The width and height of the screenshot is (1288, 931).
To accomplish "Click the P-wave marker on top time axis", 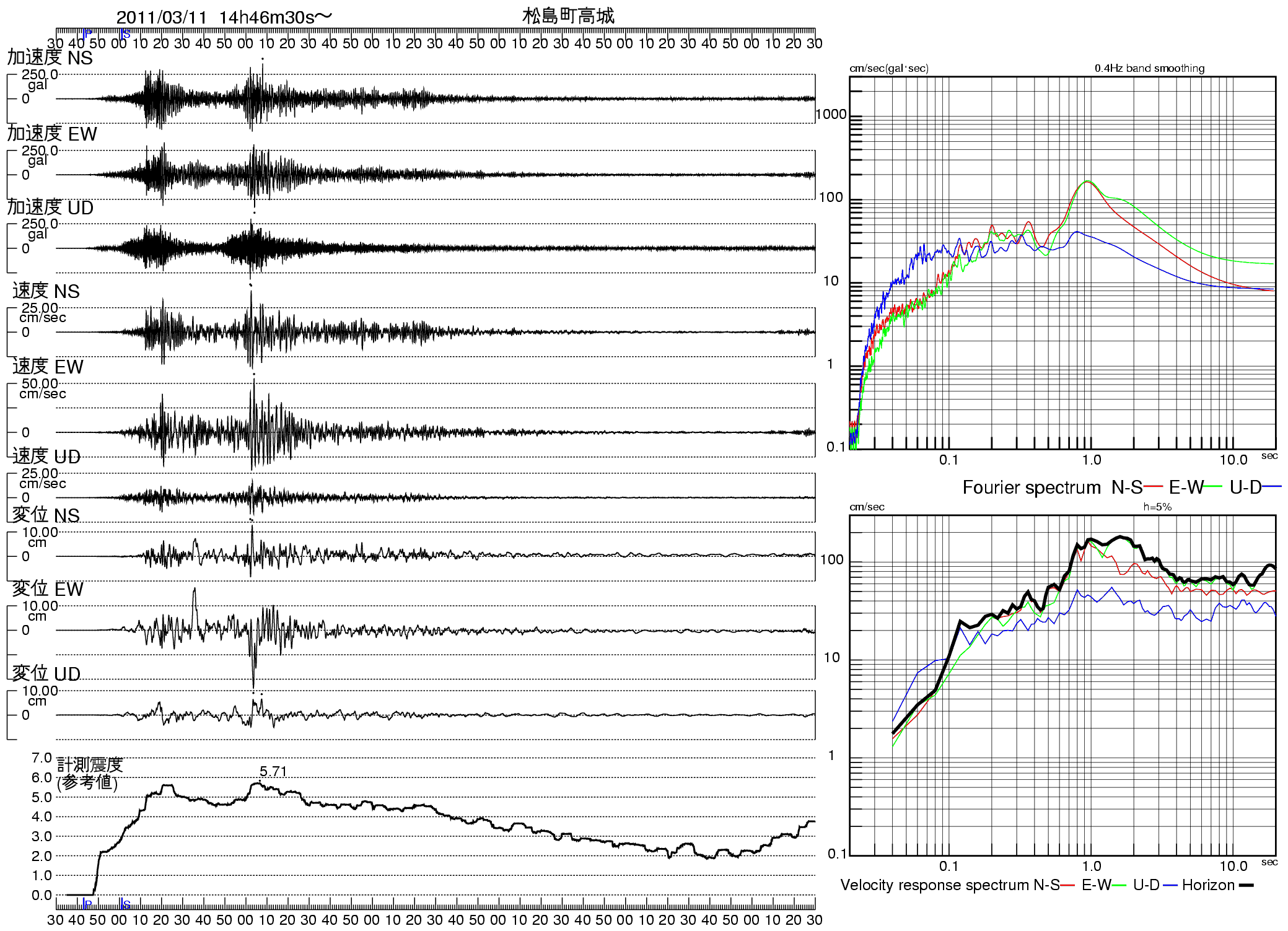I will [86, 33].
